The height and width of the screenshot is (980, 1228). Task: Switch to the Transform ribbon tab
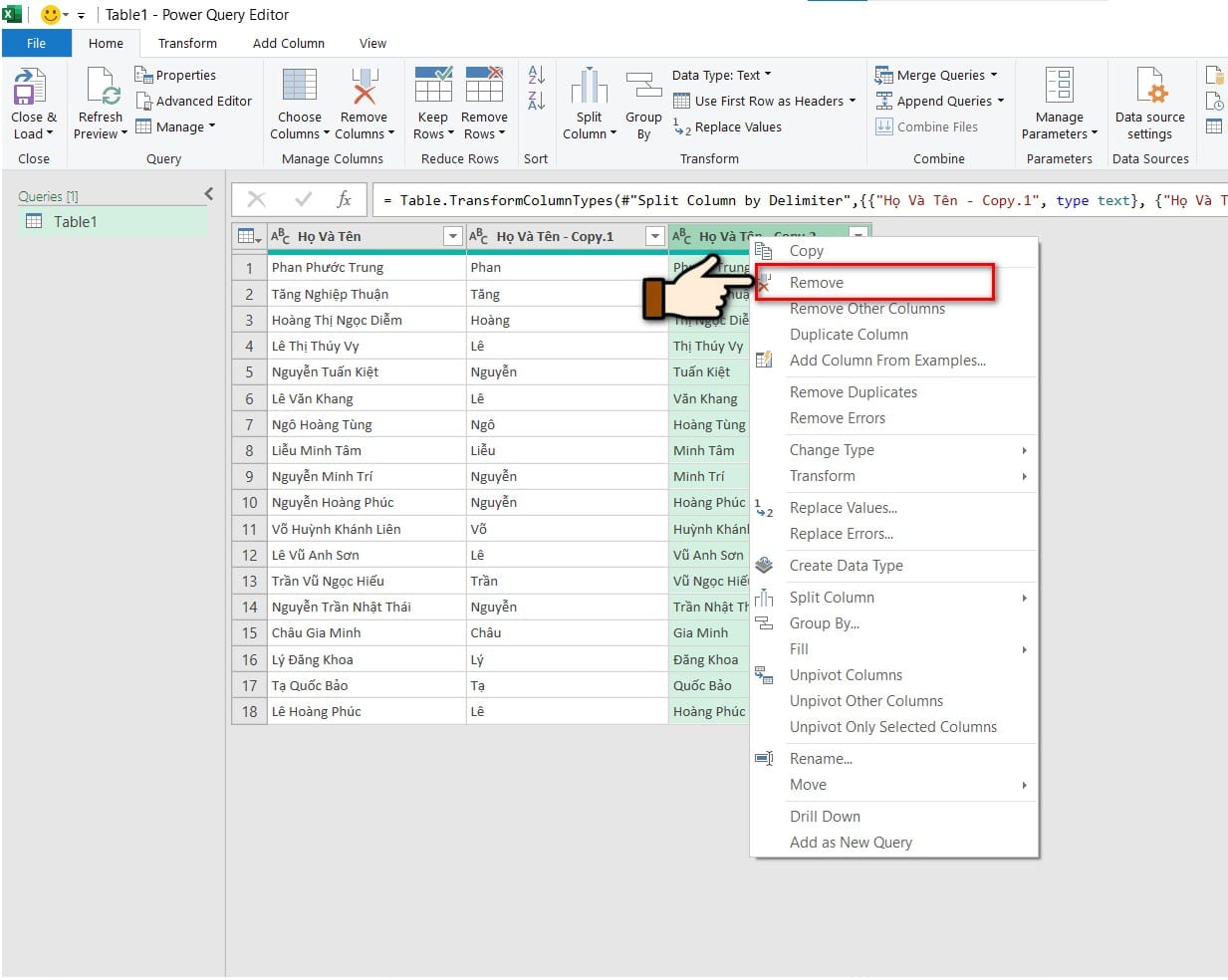tap(187, 43)
